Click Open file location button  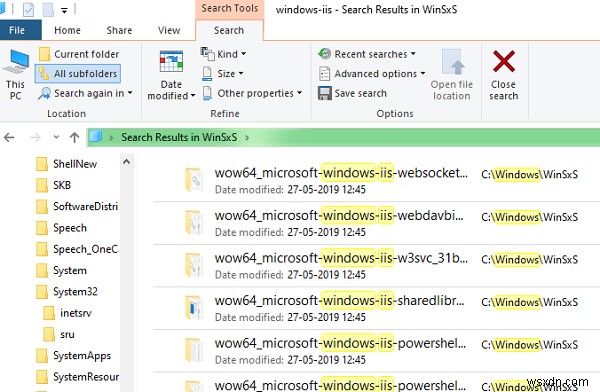pos(452,75)
